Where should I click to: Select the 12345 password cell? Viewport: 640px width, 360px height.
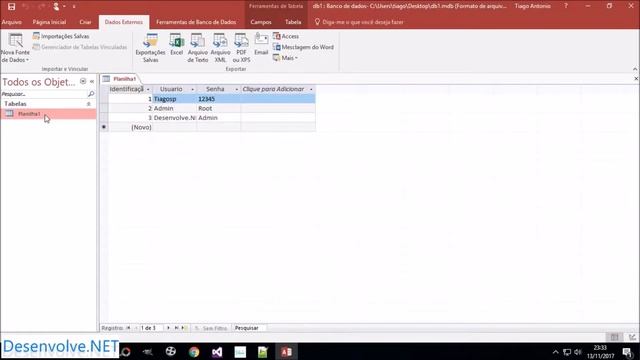tap(218, 99)
